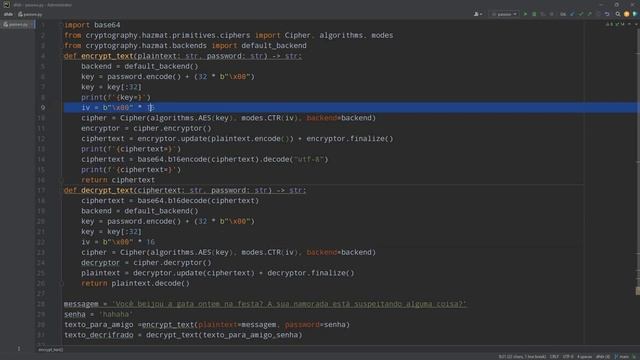Open the run configuration dropdown
The image size is (640, 360).
tap(505, 14)
